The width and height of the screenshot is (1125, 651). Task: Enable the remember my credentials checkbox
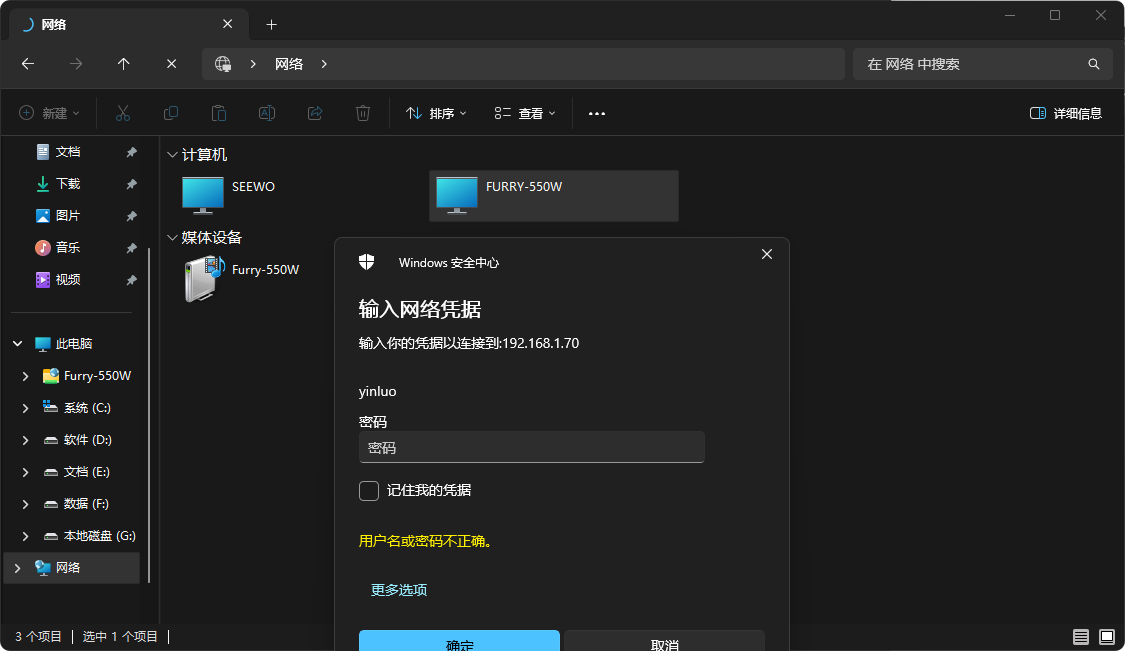369,491
